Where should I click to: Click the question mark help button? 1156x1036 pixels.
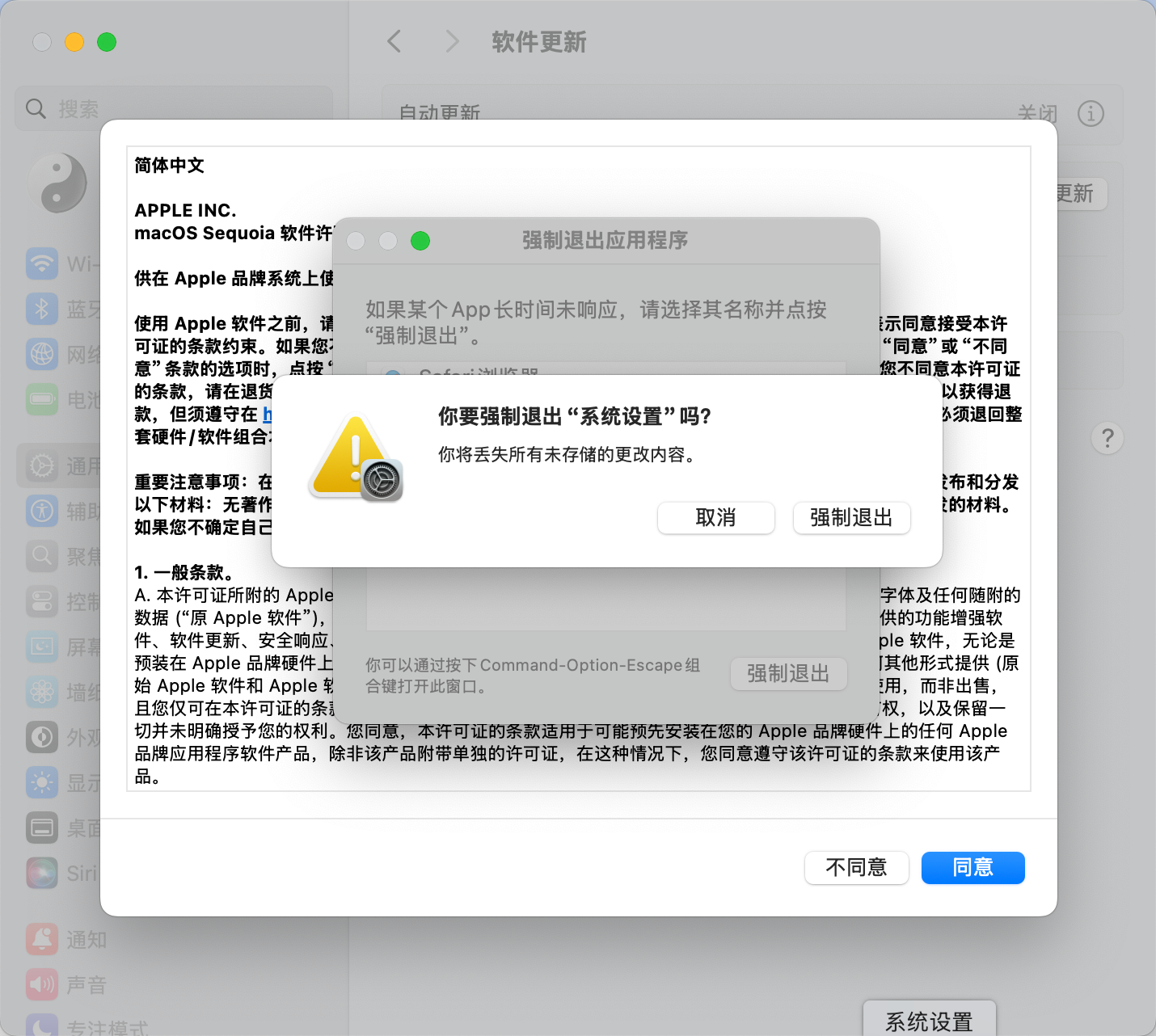(1107, 438)
